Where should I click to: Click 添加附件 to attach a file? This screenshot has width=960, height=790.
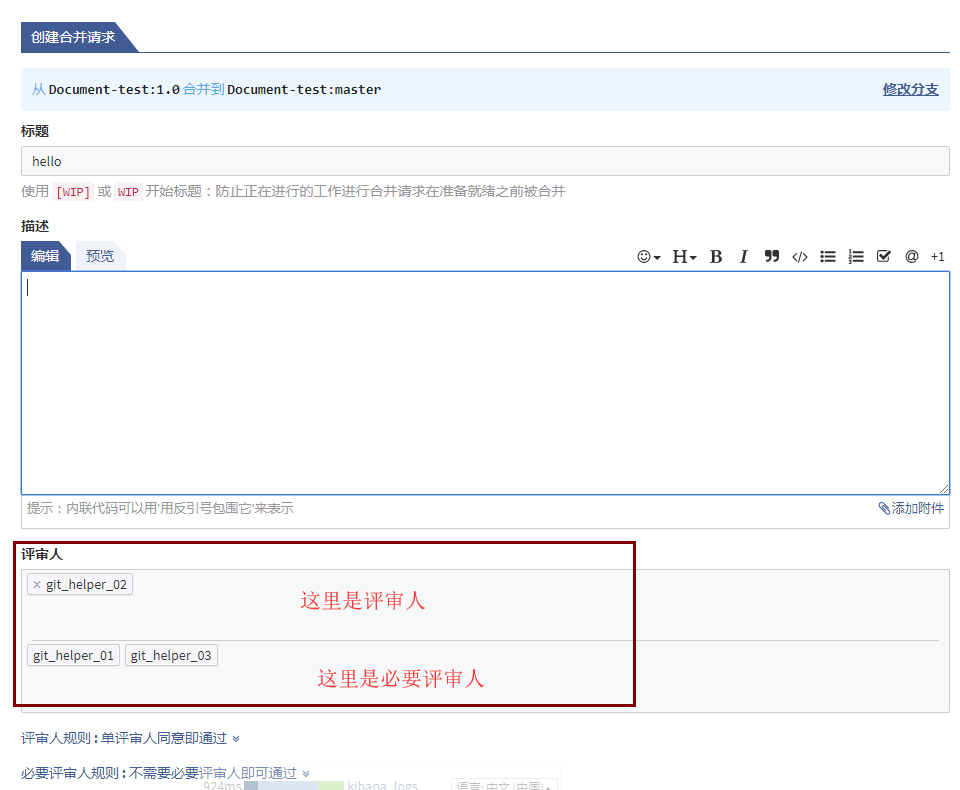[911, 508]
